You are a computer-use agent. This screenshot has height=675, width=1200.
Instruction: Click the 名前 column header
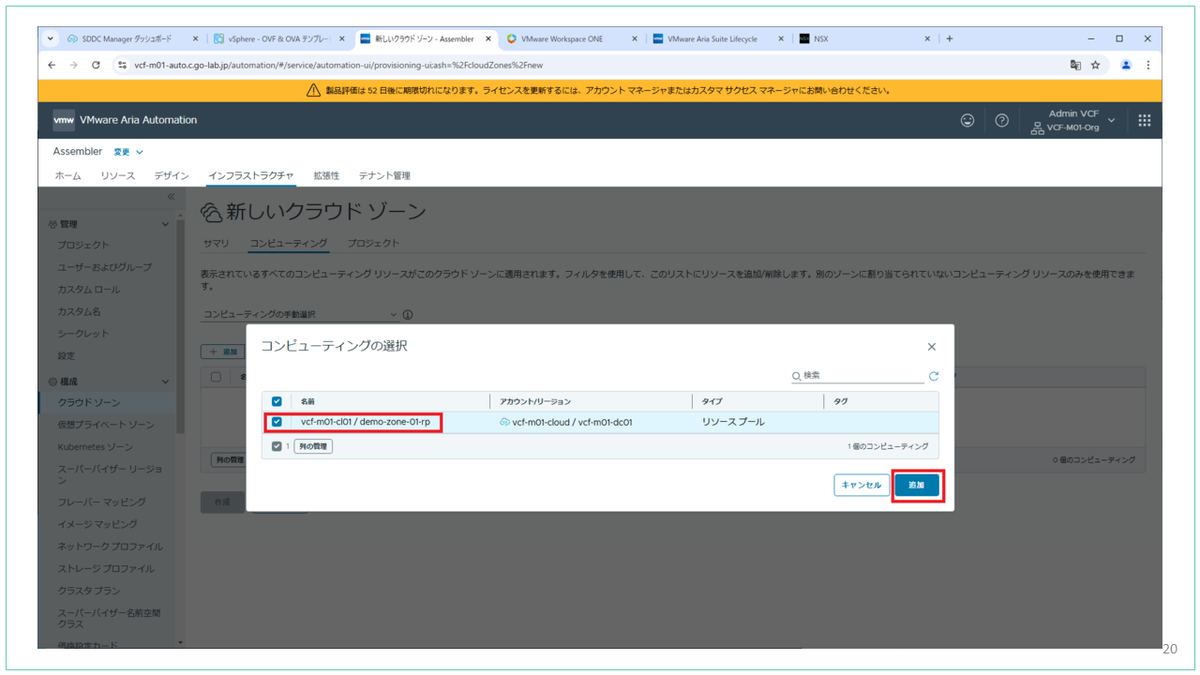307,401
